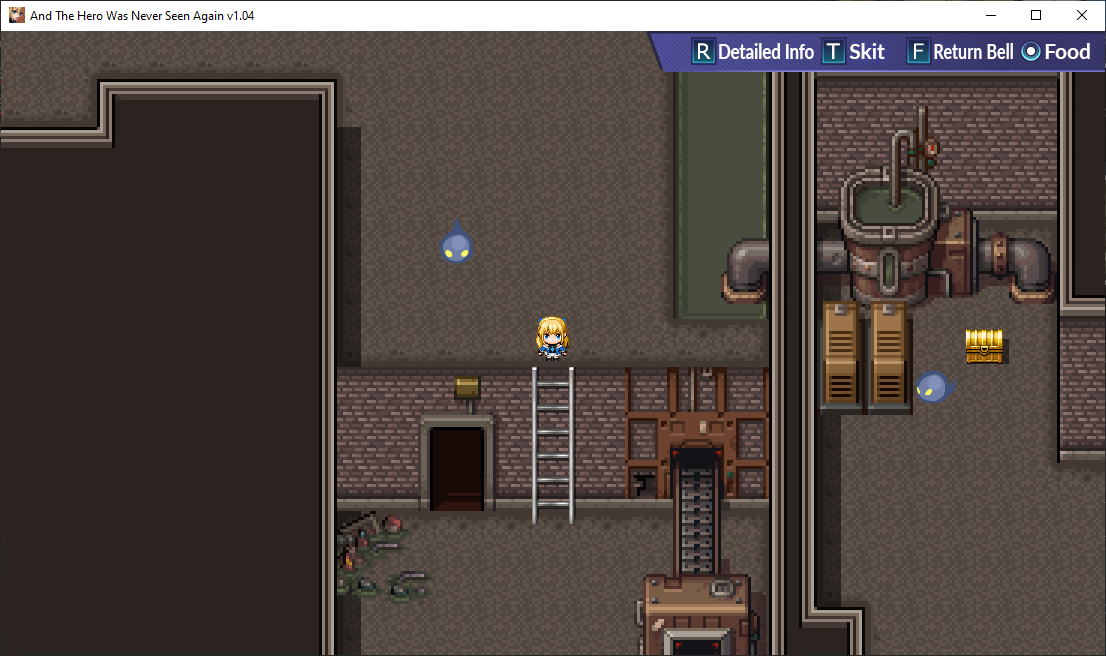
Task: Enter the dark doorway in brick wall
Action: [x=457, y=468]
